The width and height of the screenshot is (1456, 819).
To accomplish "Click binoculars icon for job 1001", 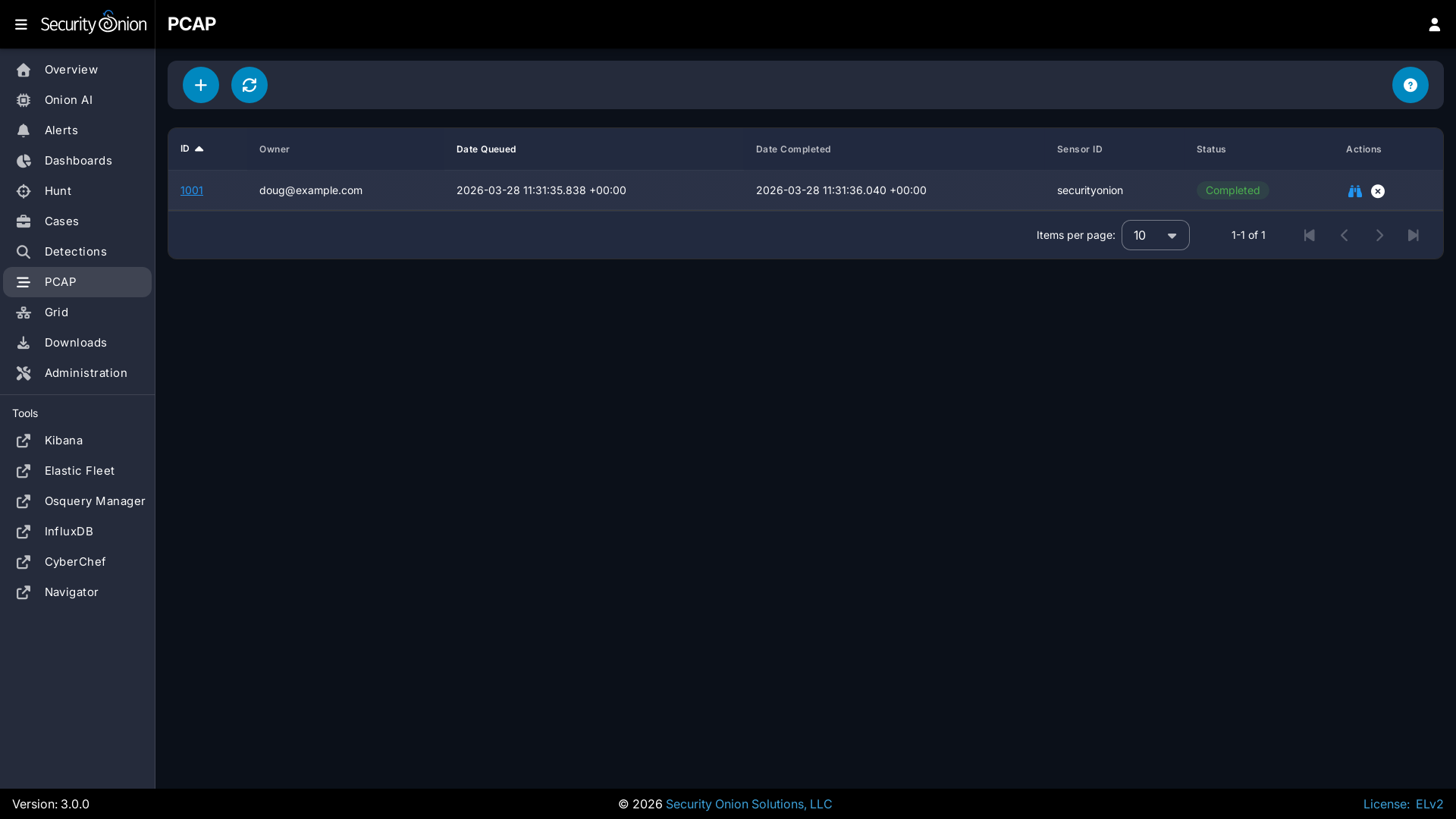I will click(x=1354, y=191).
